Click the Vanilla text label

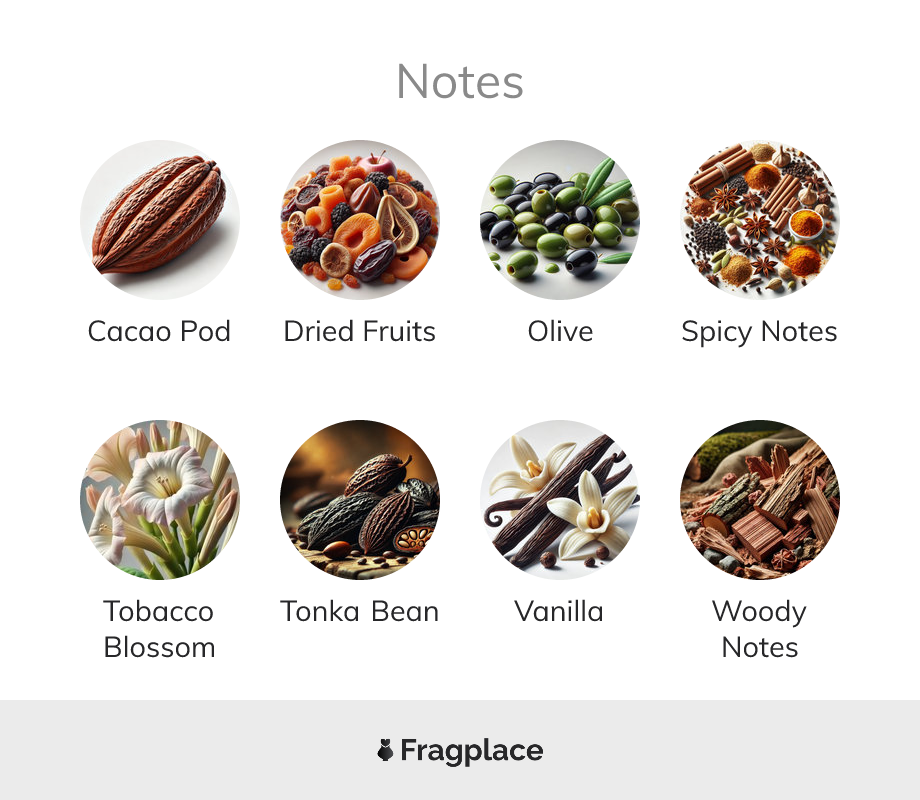coord(559,612)
